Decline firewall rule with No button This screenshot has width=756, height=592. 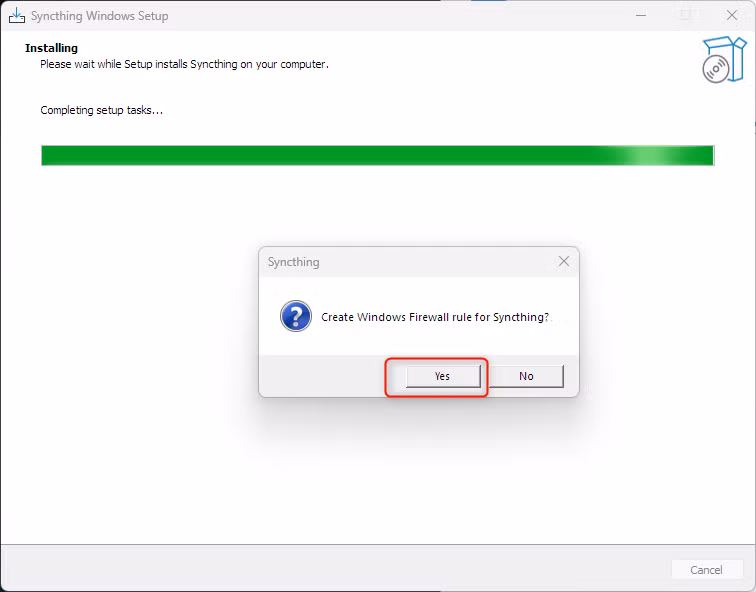point(526,376)
